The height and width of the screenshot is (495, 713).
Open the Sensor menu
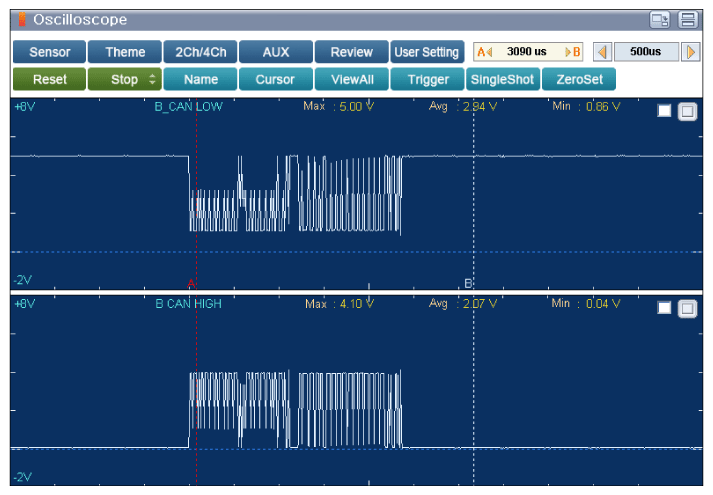coord(49,52)
